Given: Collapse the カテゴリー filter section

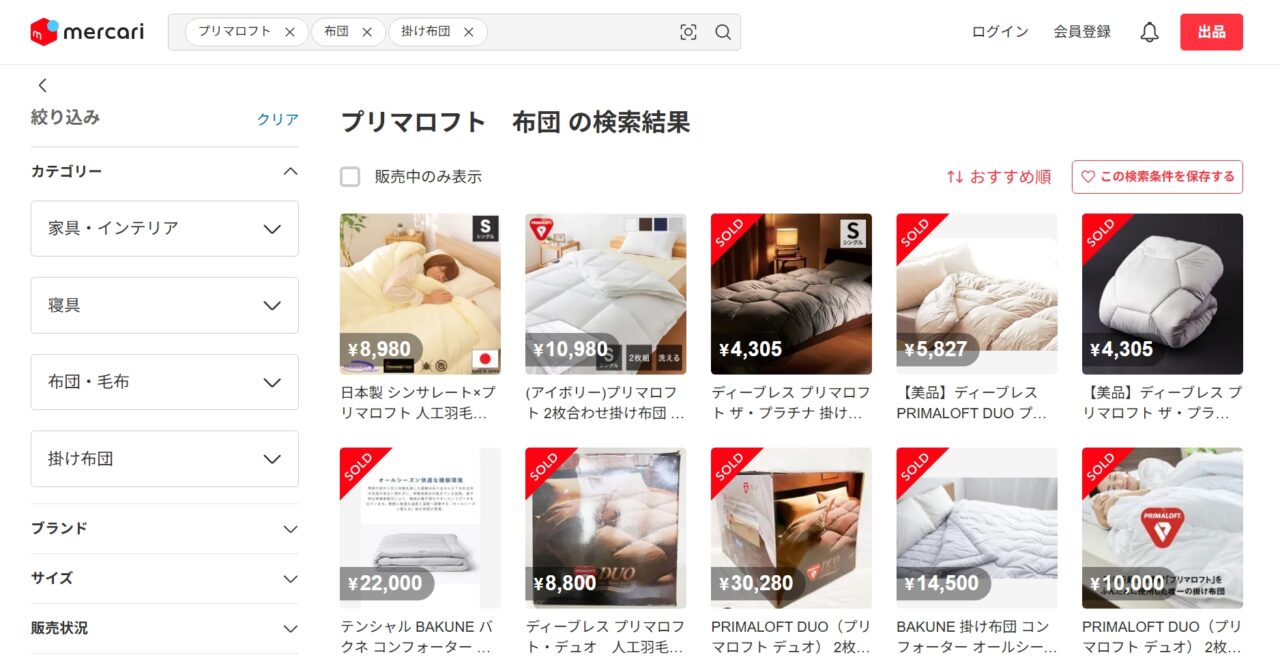Looking at the screenshot, I should (165, 171).
